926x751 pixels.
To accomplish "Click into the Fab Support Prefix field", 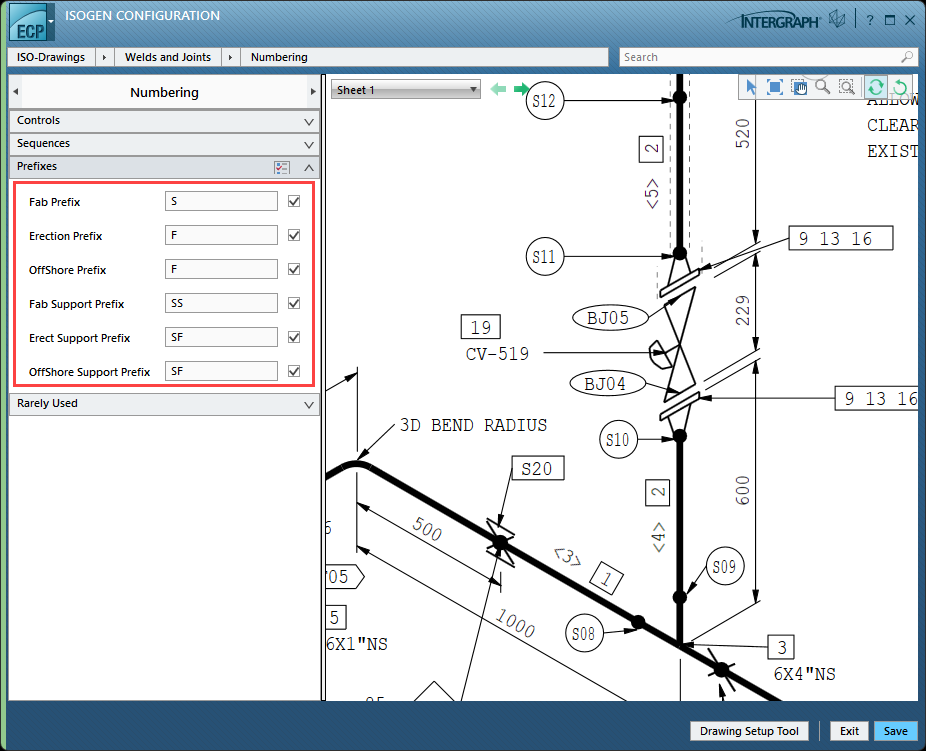I will coord(221,304).
